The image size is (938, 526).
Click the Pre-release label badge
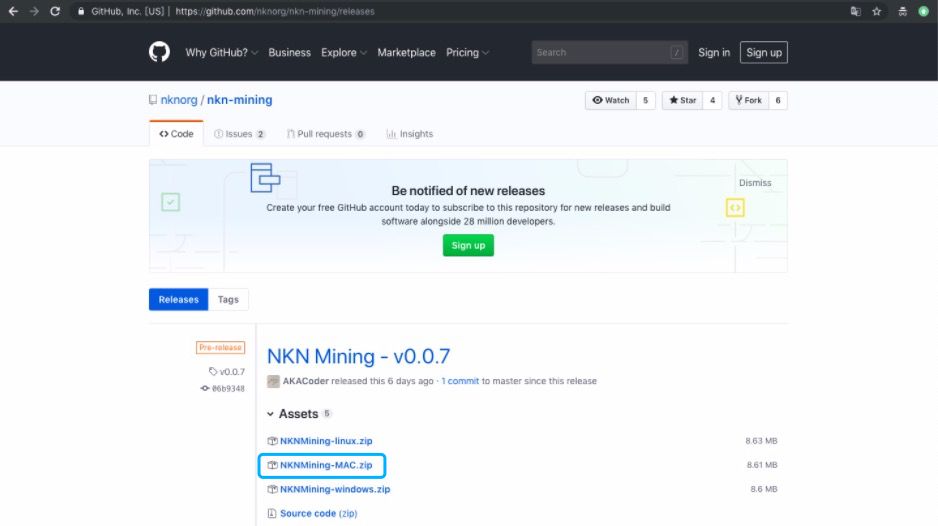[x=220, y=348]
